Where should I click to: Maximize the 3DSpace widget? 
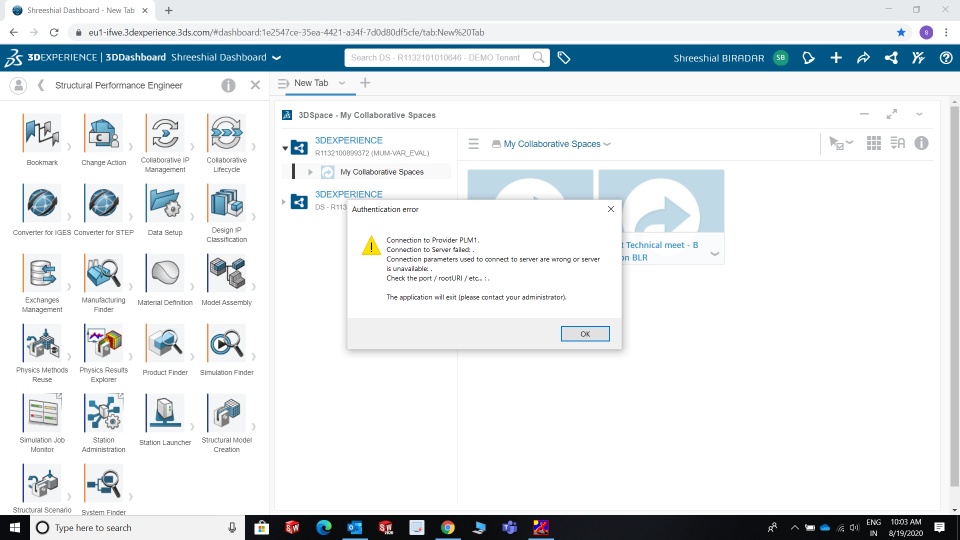pyautogui.click(x=891, y=114)
